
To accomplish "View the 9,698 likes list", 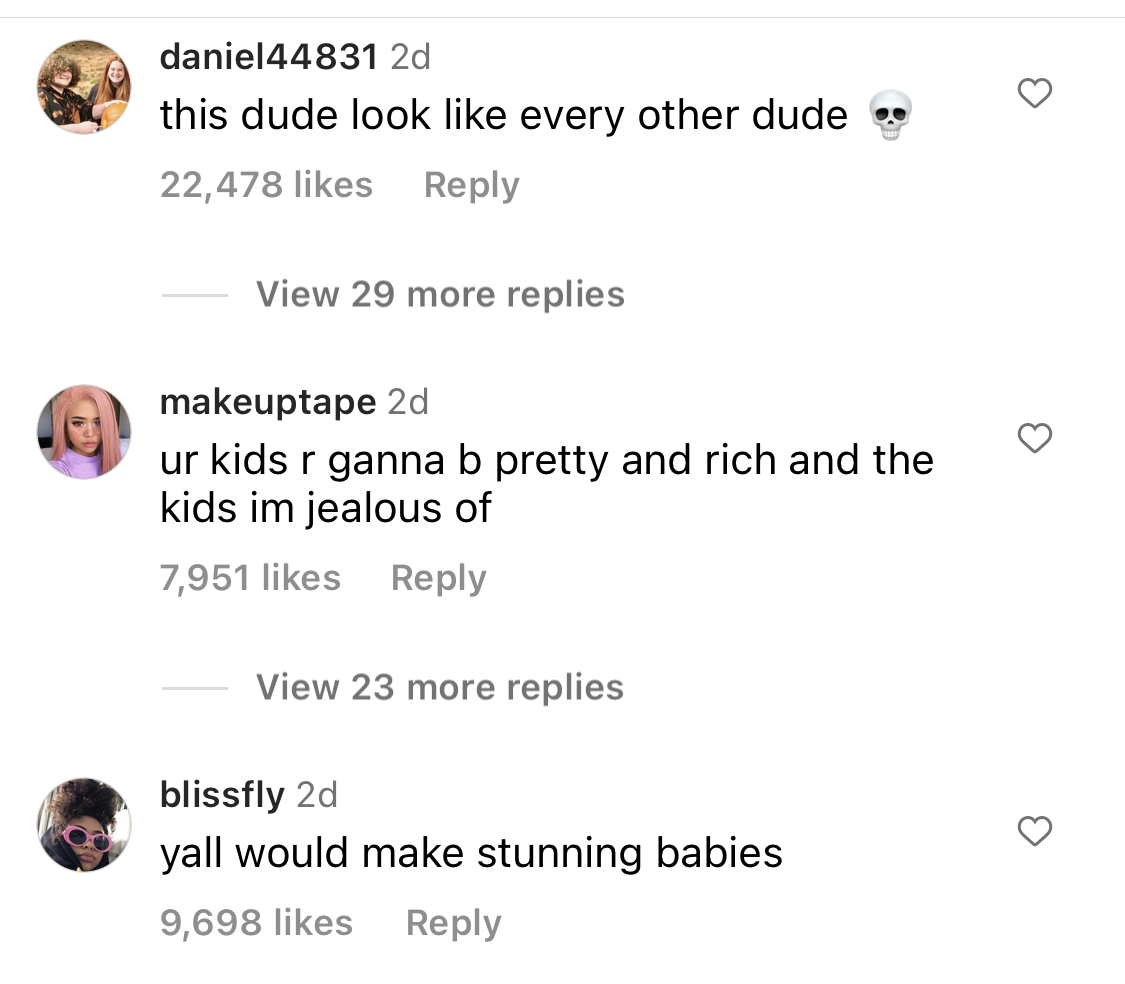I will pos(256,923).
